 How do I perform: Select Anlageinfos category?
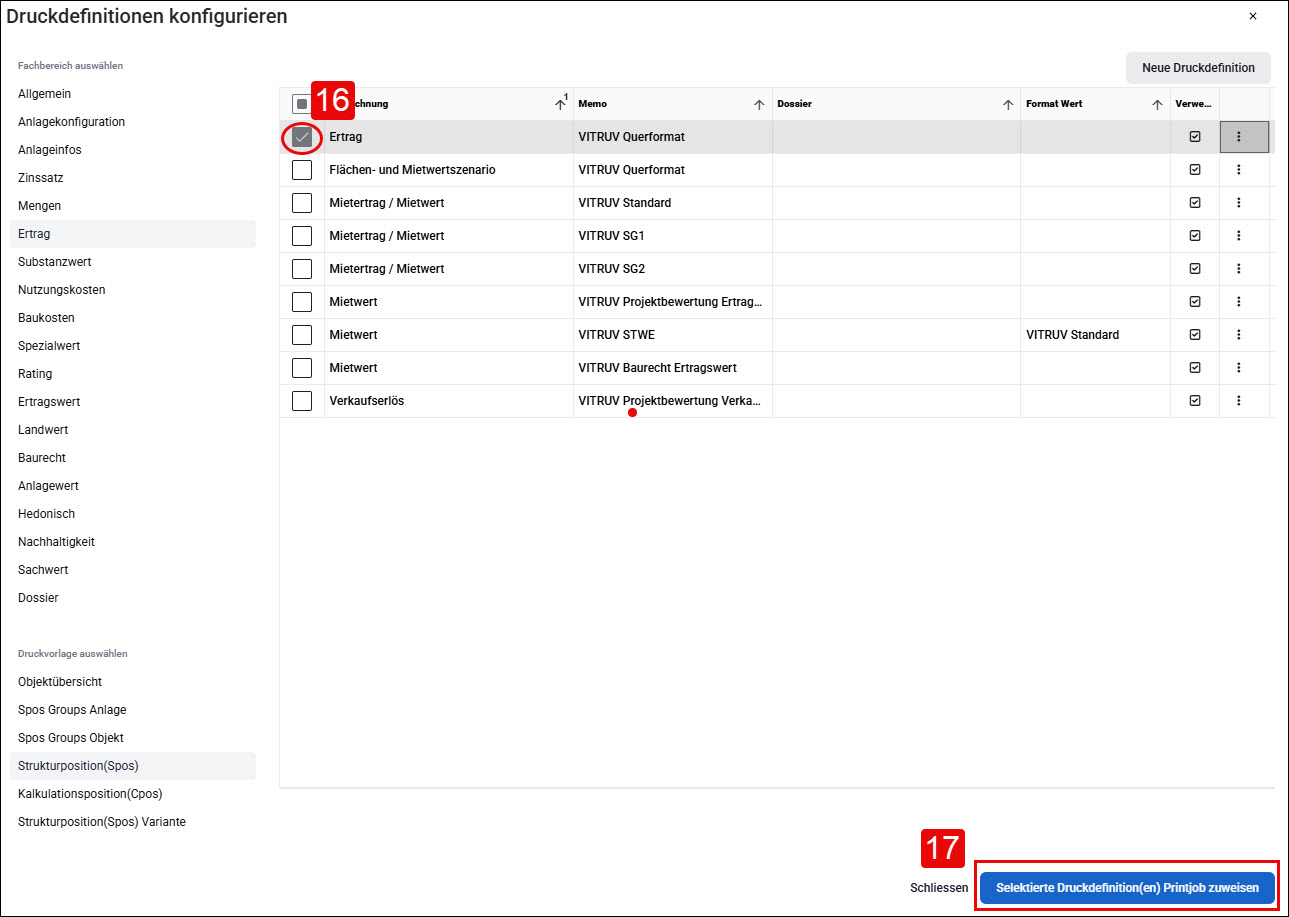[132, 150]
